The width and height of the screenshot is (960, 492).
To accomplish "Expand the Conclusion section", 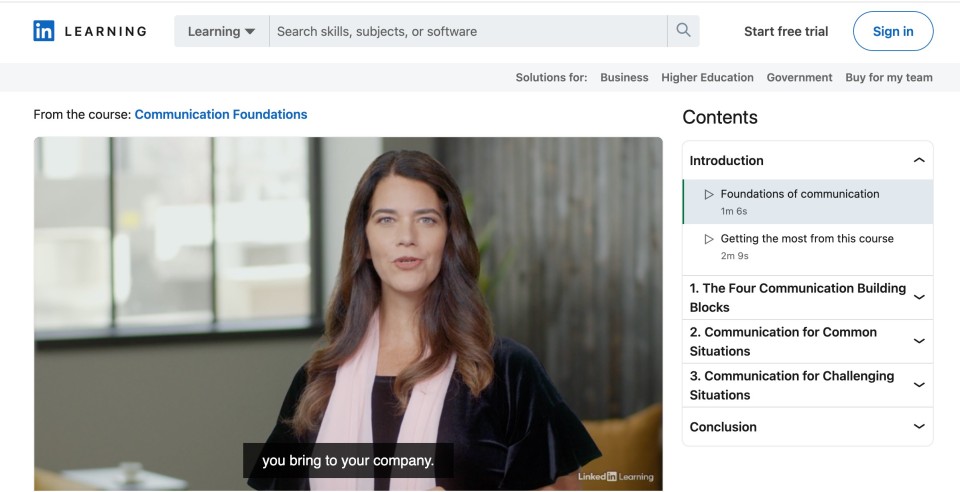I will pos(808,427).
